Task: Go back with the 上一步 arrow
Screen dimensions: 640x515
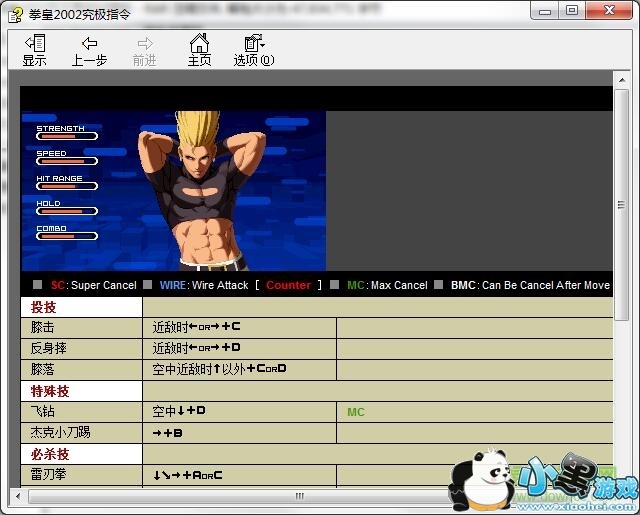Action: tap(89, 49)
